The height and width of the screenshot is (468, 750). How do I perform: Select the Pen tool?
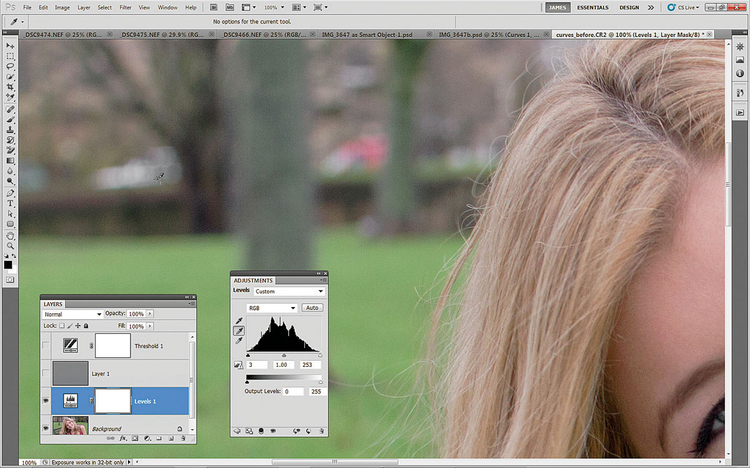(x=10, y=193)
